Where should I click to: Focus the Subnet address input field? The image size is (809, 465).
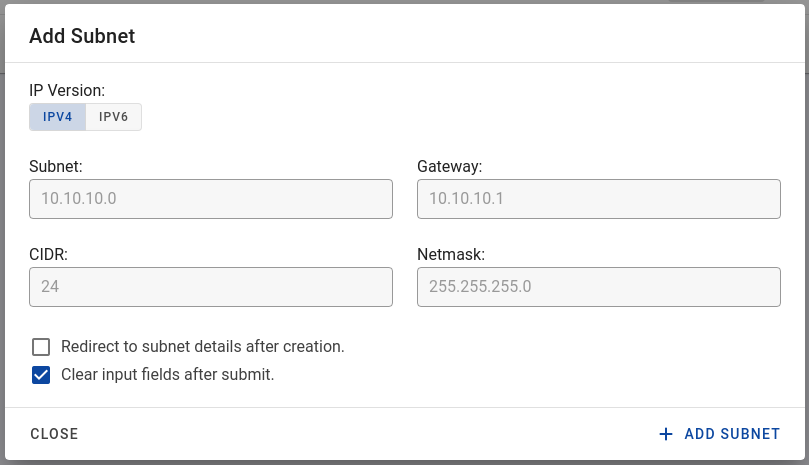coord(211,199)
